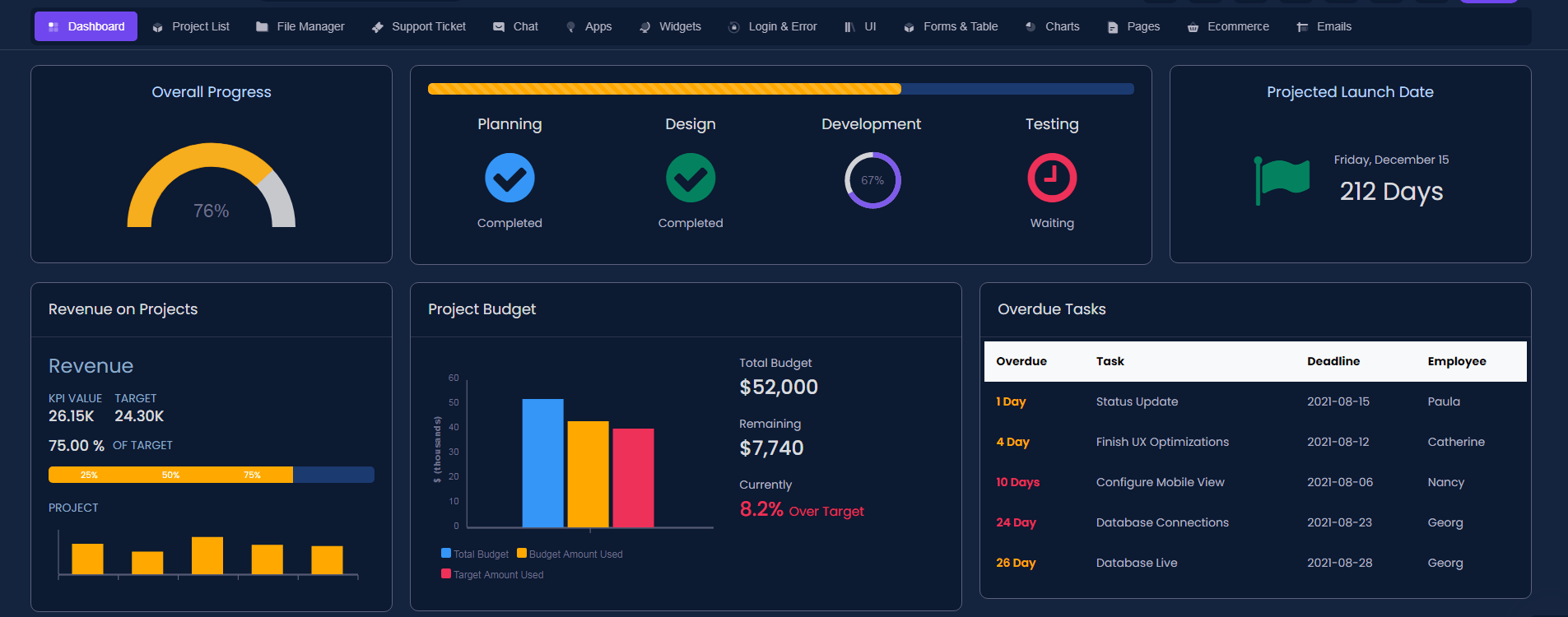
Task: Select the Dashboard tab
Action: coord(86,27)
